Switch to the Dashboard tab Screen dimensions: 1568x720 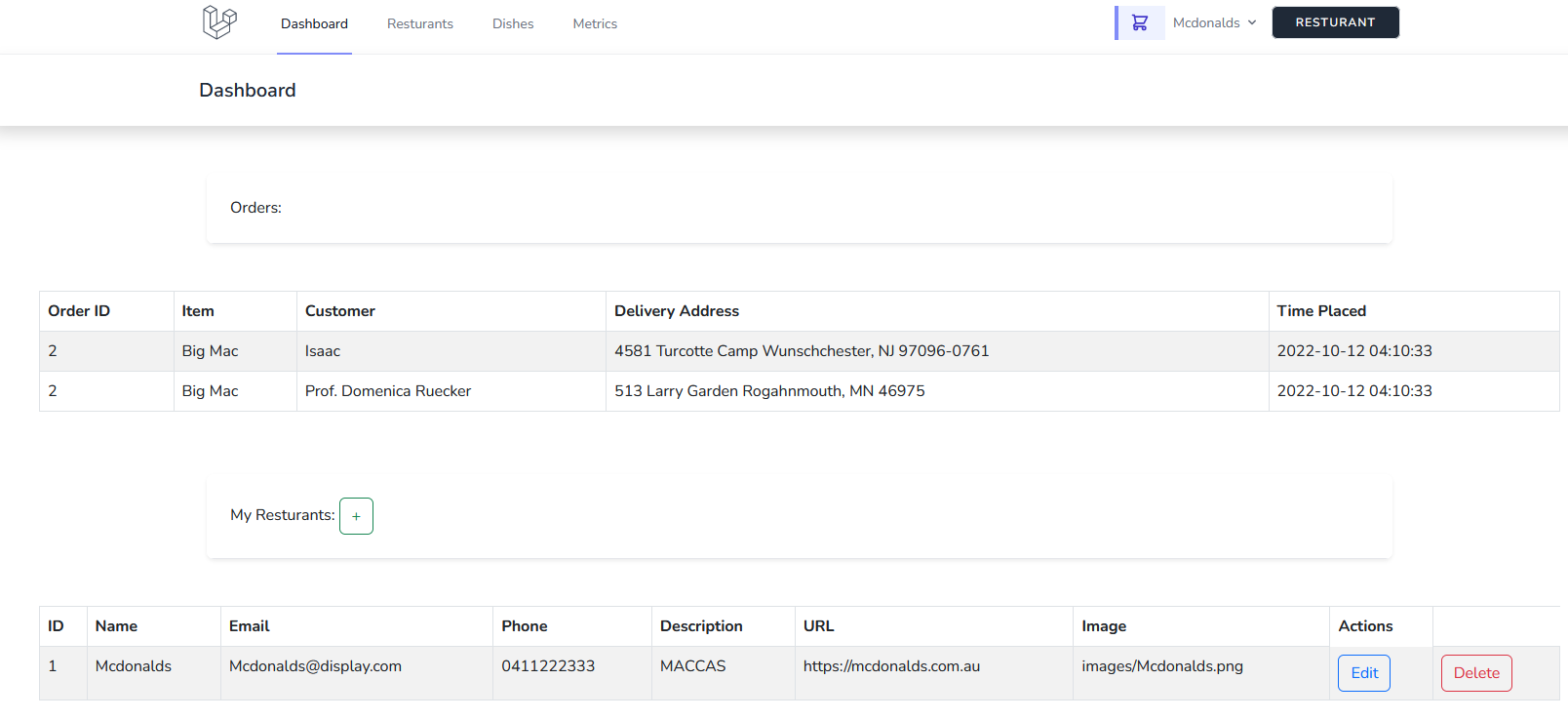tap(314, 24)
